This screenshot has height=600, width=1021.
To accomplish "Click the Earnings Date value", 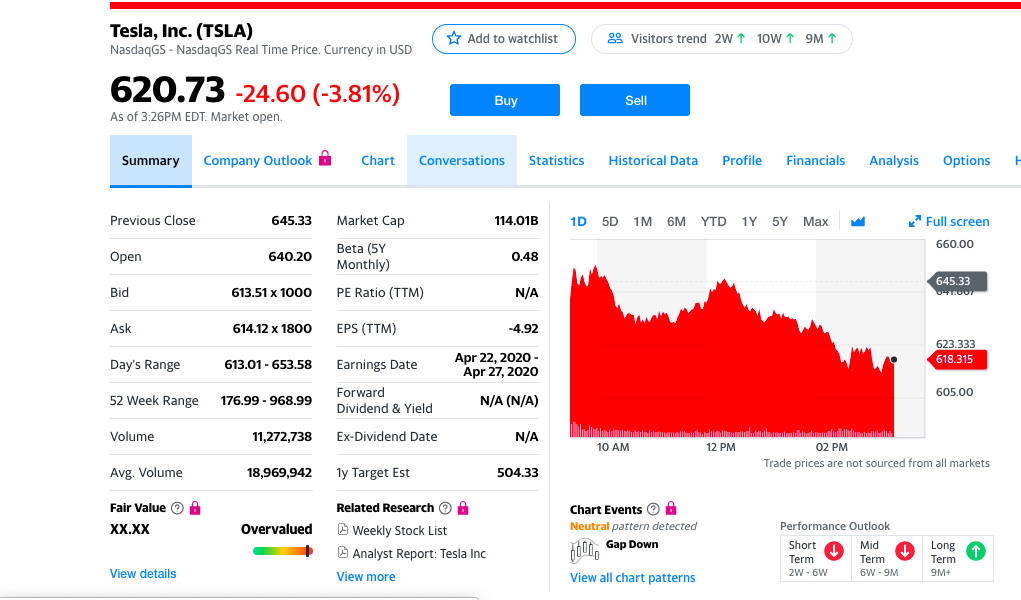I will coord(497,365).
